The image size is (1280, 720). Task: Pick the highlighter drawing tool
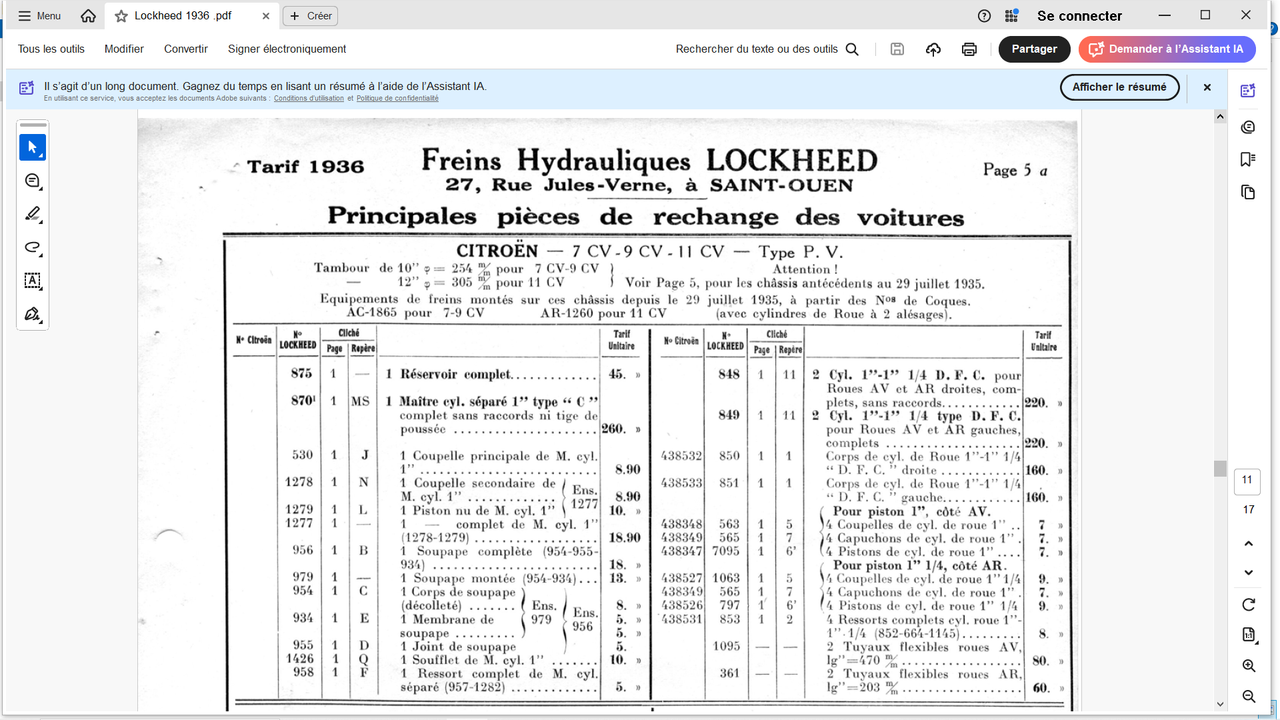point(33,214)
